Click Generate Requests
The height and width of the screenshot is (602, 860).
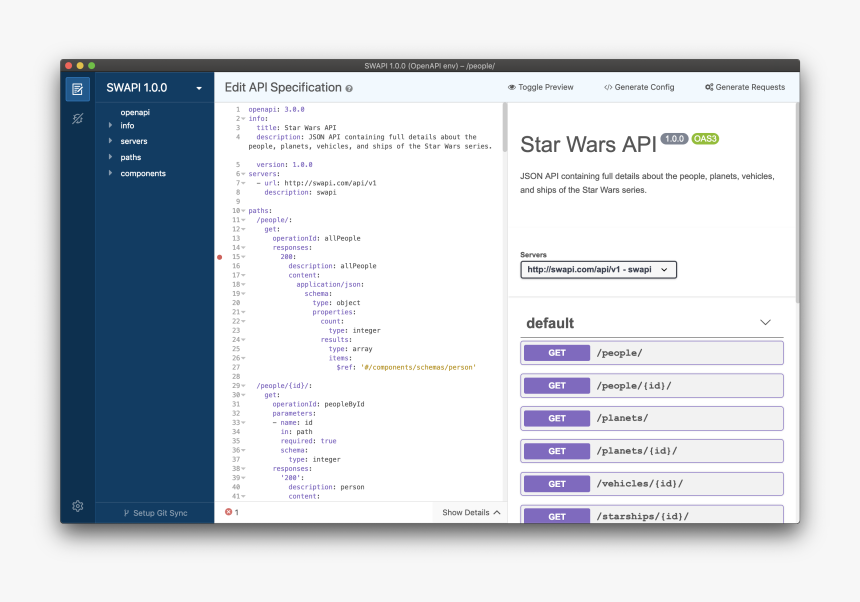pyautogui.click(x=745, y=87)
